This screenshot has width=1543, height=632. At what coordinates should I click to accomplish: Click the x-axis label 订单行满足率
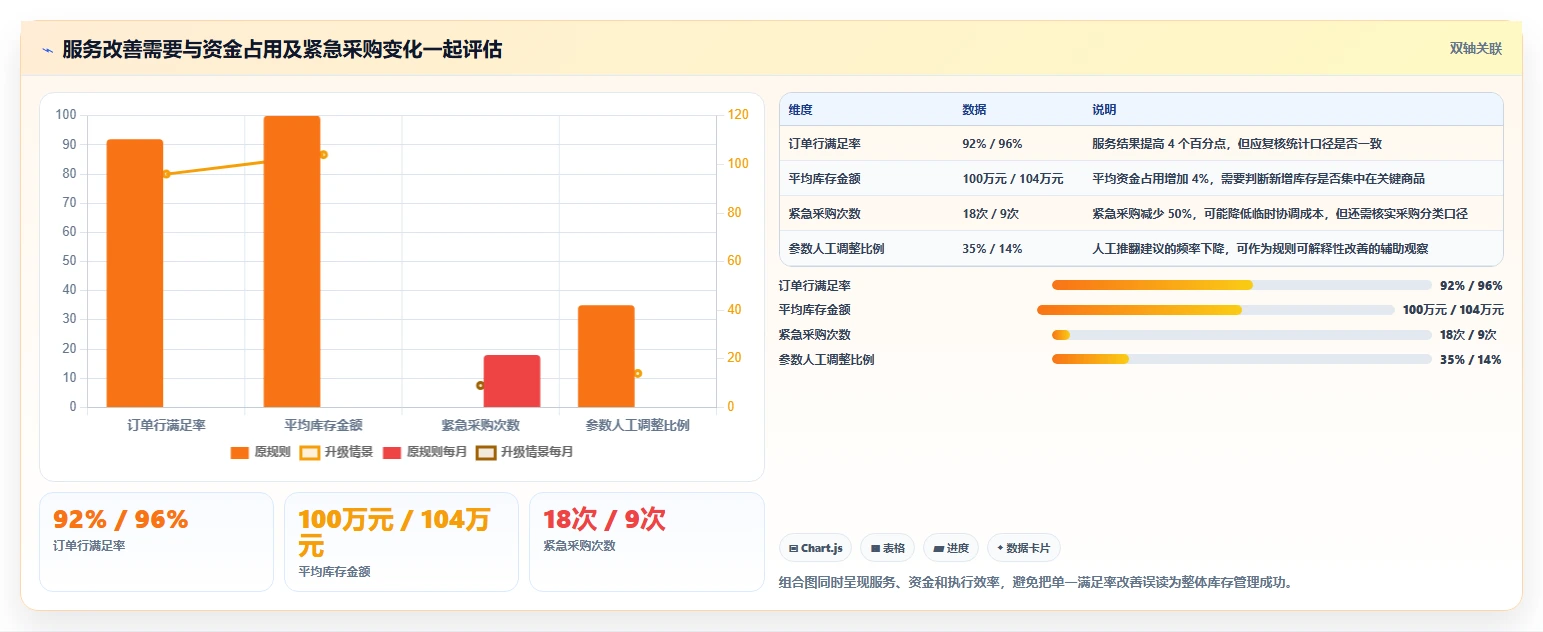[166, 425]
